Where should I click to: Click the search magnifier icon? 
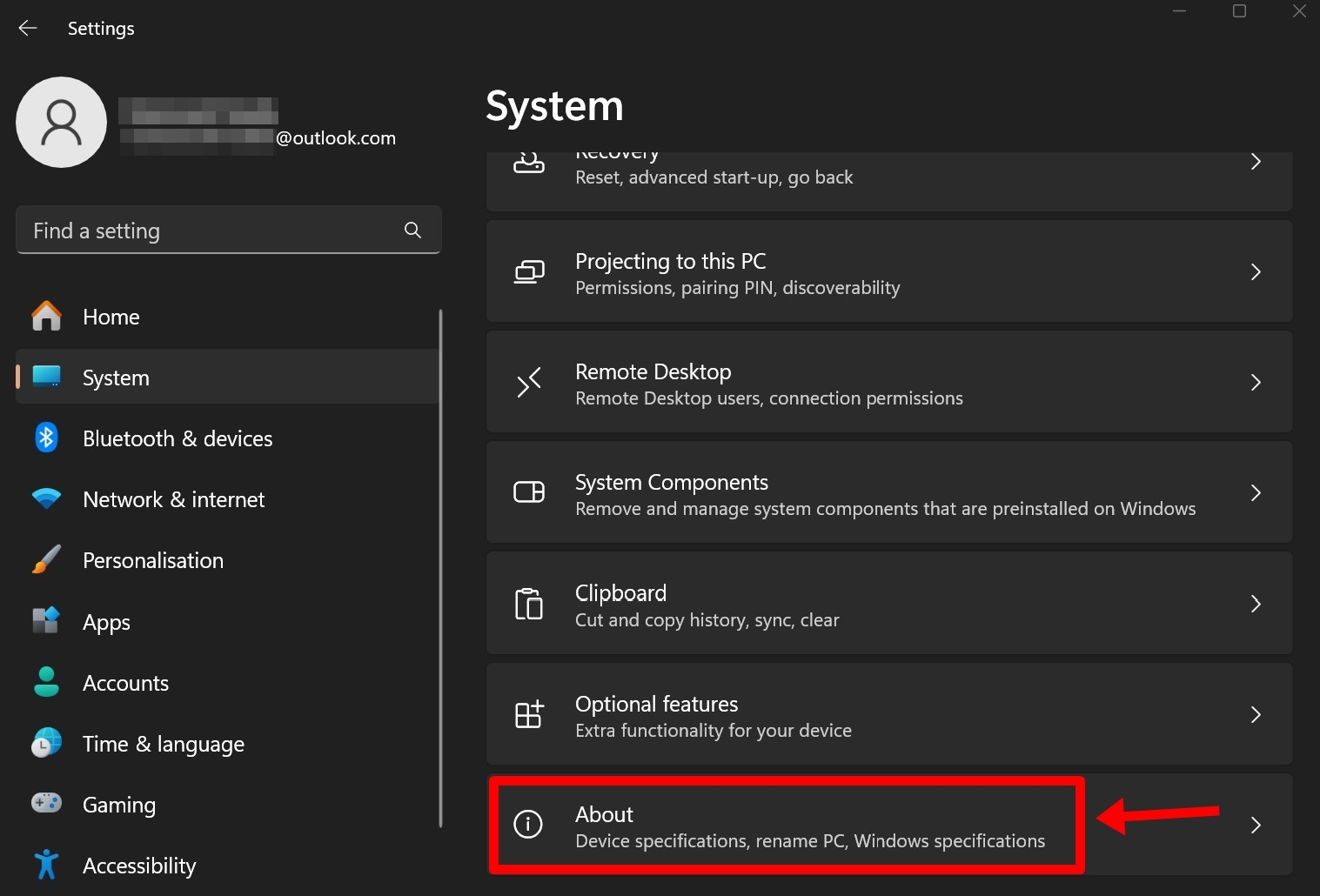click(x=412, y=230)
